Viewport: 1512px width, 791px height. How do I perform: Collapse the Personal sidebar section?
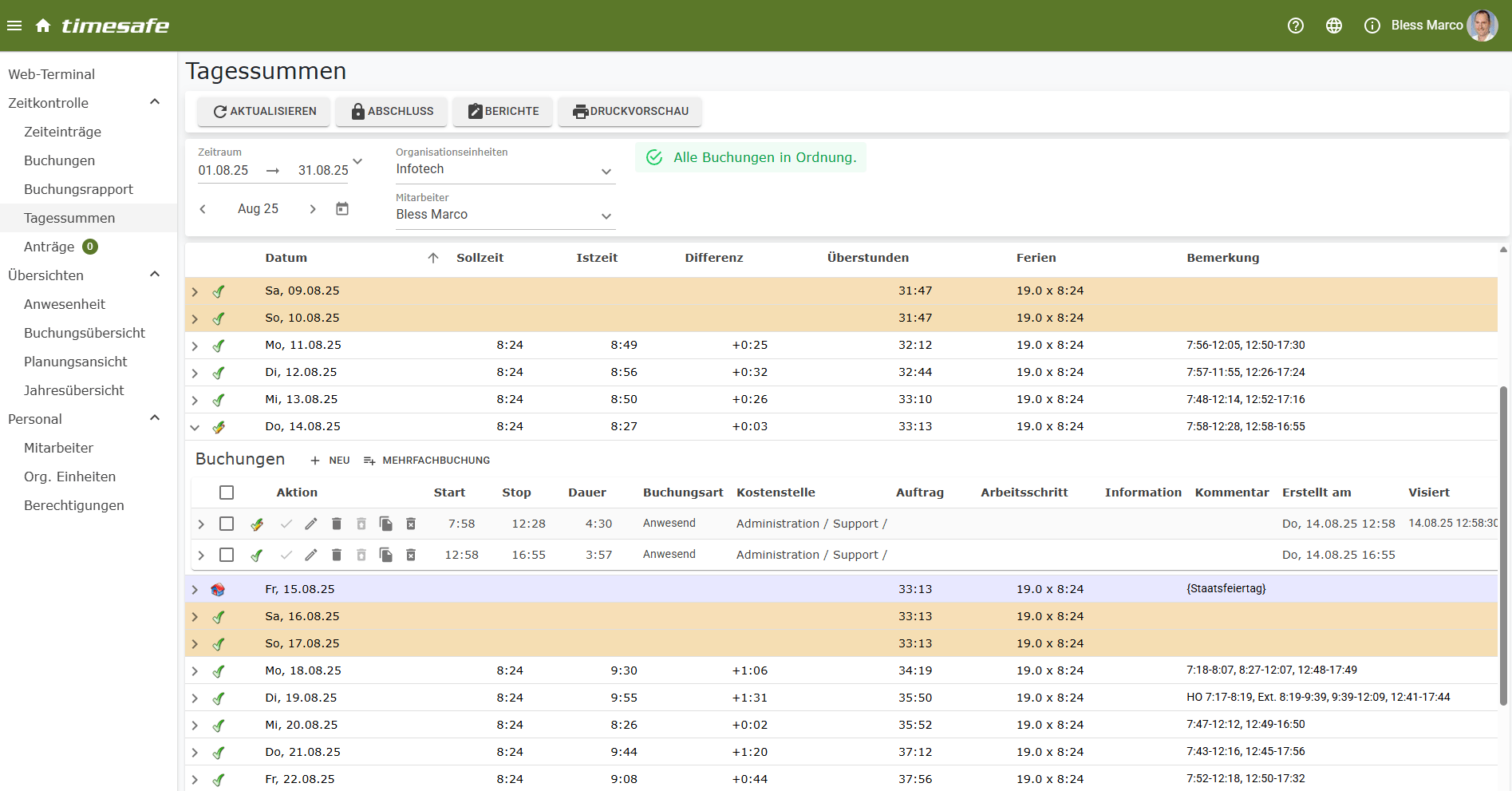(155, 418)
